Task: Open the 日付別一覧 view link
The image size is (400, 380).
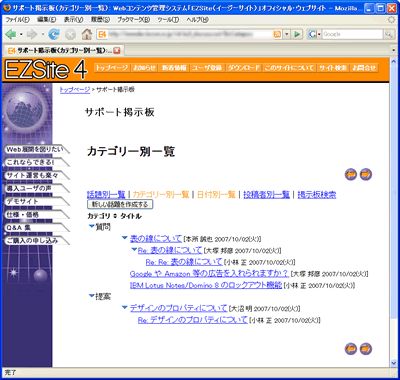Action: point(216,195)
